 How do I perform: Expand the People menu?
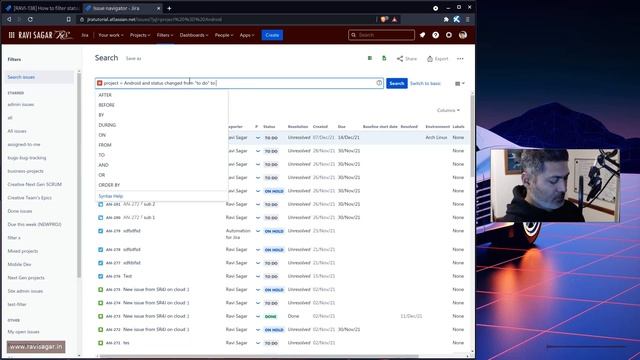tap(224, 35)
